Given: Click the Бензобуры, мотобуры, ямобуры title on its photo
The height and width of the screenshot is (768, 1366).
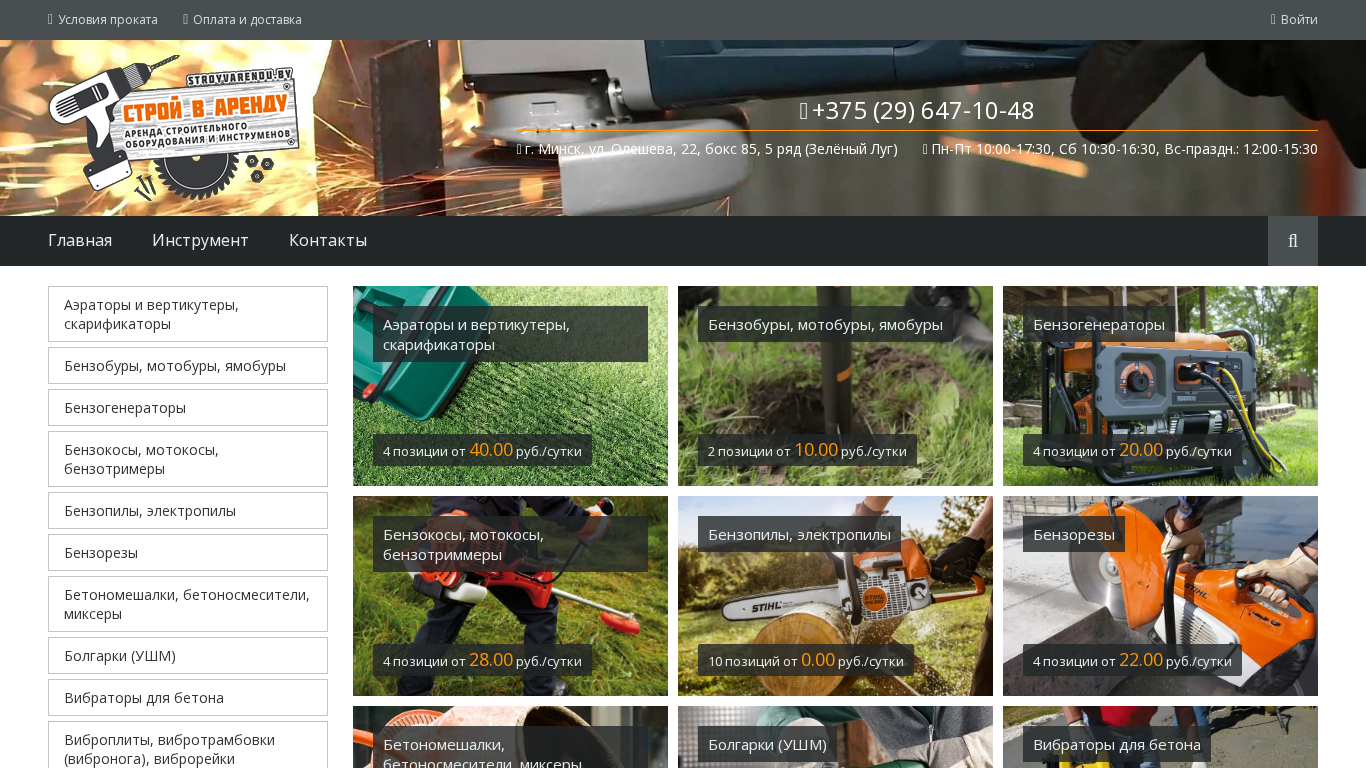Looking at the screenshot, I should (x=825, y=324).
